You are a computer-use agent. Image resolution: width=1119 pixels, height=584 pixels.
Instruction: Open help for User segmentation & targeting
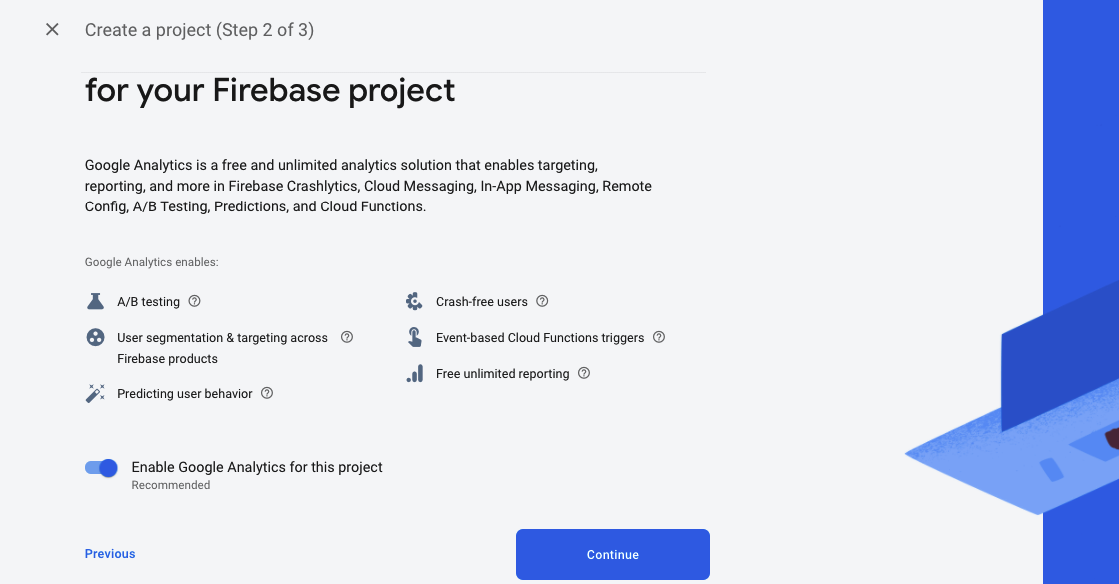click(x=347, y=337)
